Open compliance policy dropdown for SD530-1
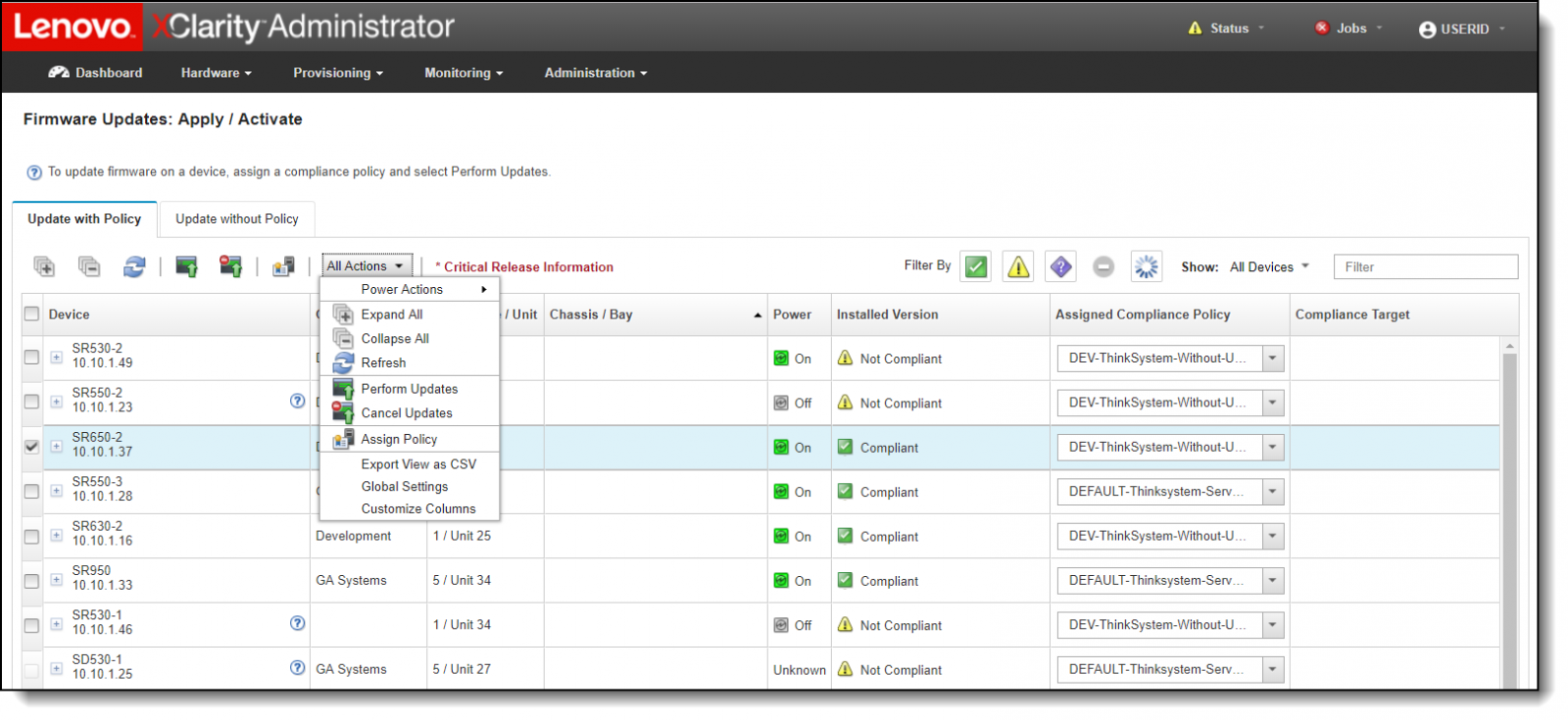 [x=1272, y=669]
